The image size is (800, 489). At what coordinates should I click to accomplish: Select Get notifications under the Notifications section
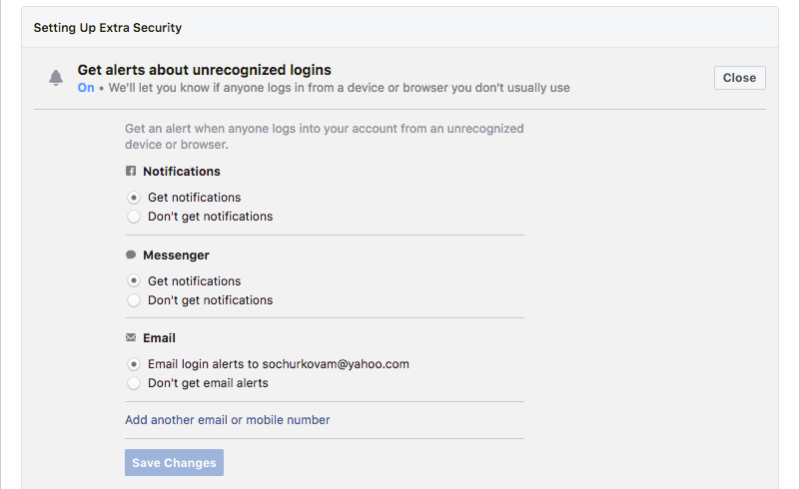click(x=134, y=198)
